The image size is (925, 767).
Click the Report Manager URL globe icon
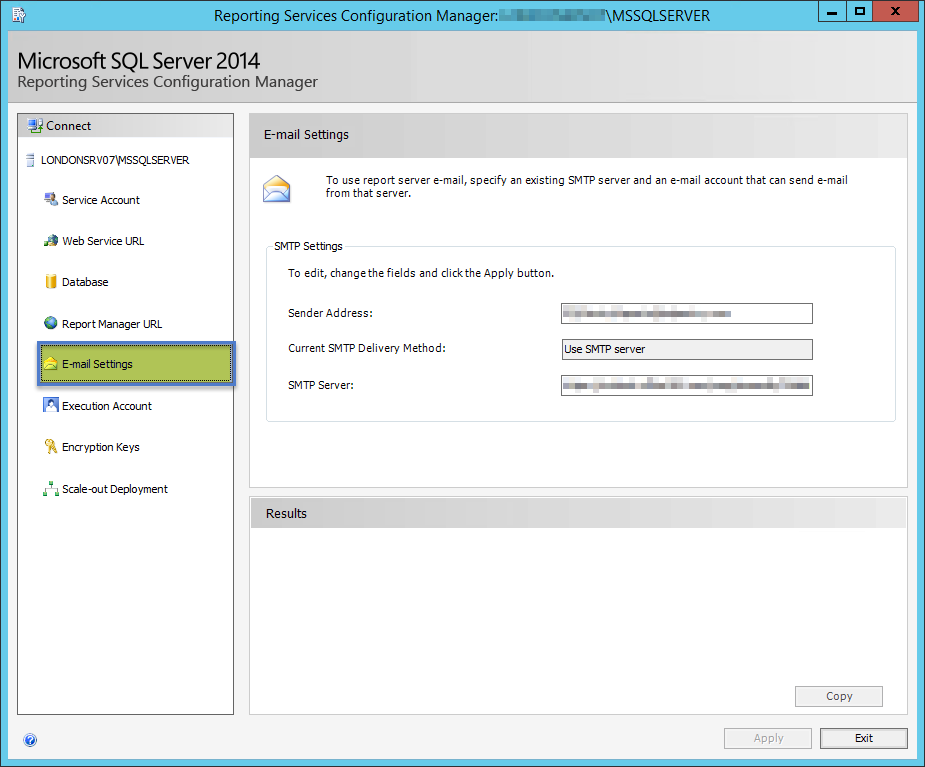pyautogui.click(x=51, y=323)
